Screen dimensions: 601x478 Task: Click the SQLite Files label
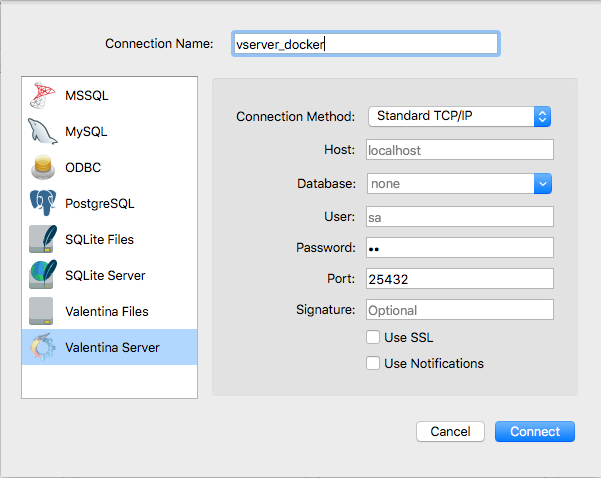click(x=99, y=240)
